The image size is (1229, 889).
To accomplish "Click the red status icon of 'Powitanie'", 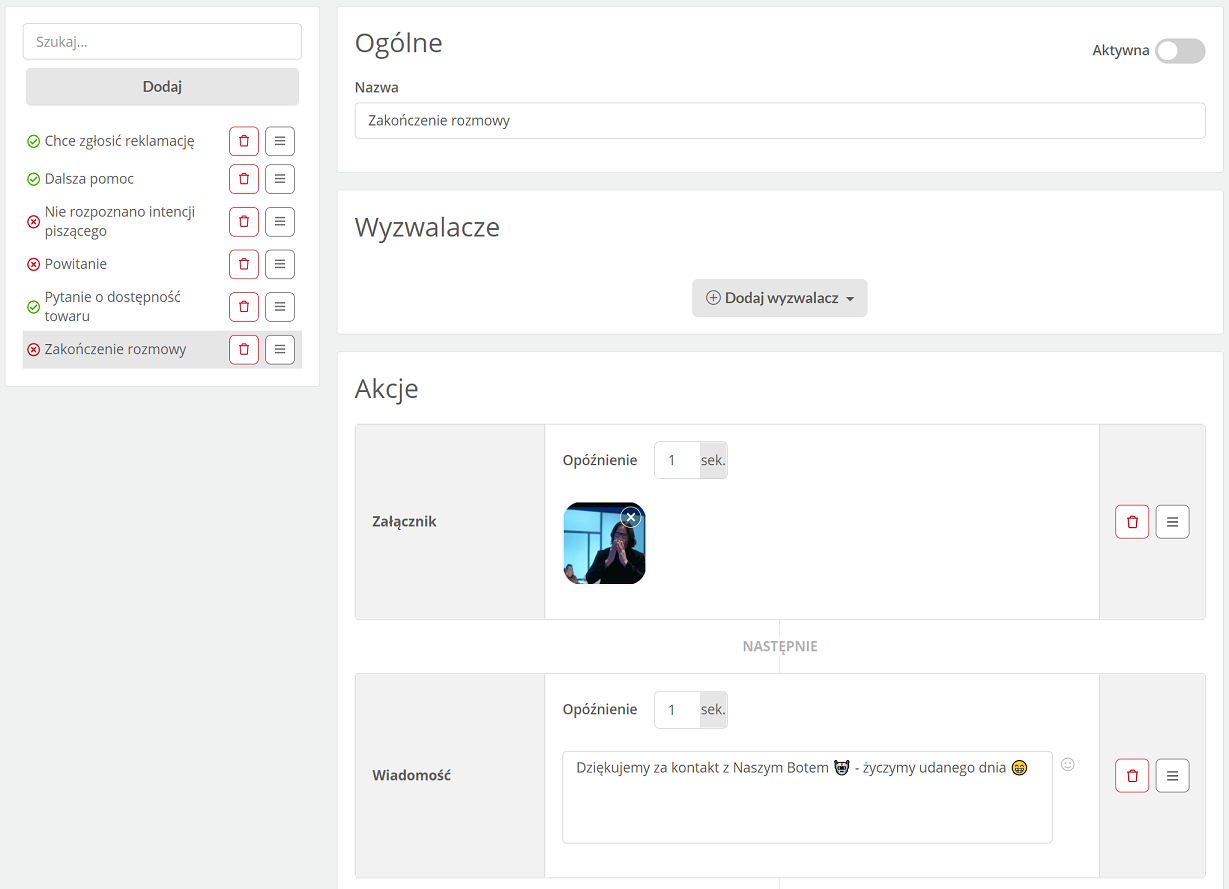I will 33,264.
